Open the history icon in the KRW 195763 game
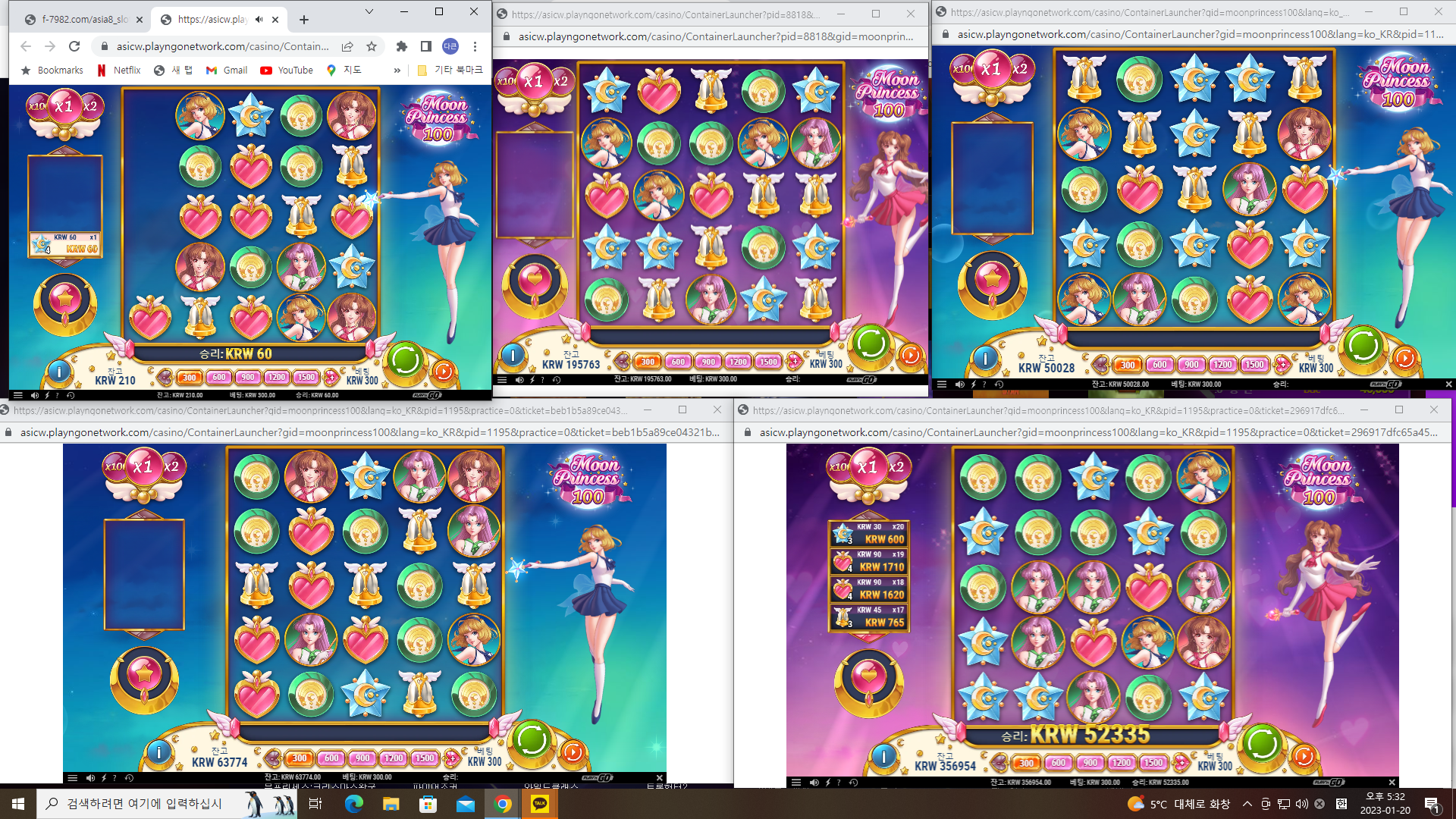The image size is (1456, 819). click(x=556, y=380)
